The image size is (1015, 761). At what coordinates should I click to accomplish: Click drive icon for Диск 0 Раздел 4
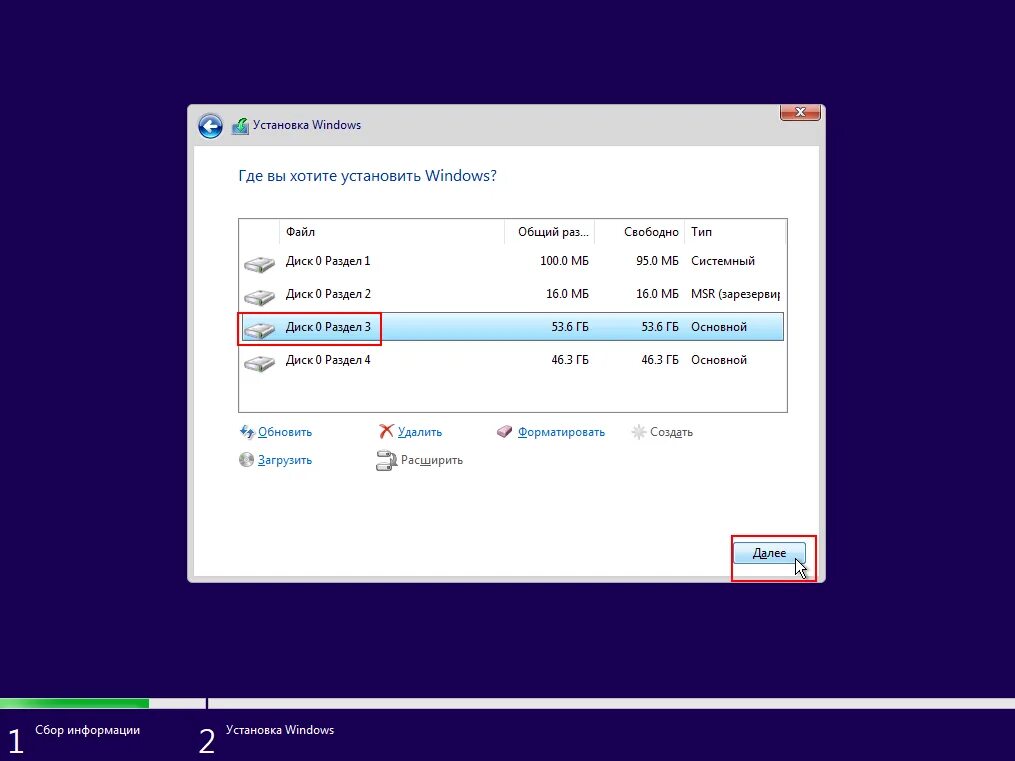[260, 363]
